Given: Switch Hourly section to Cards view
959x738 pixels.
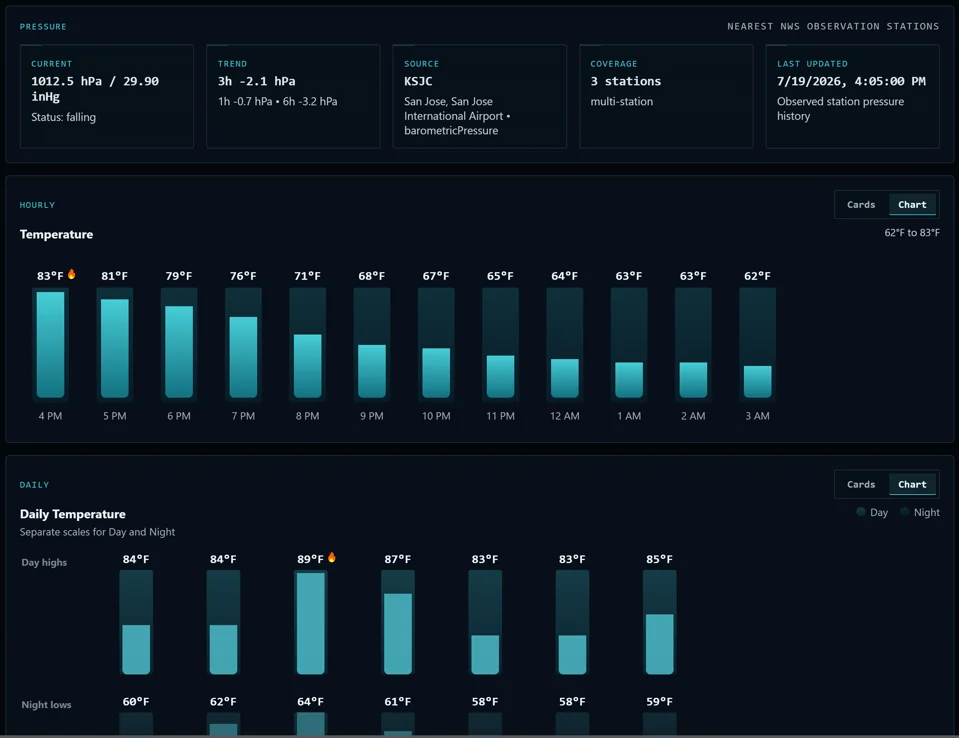Looking at the screenshot, I should coord(861,205).
